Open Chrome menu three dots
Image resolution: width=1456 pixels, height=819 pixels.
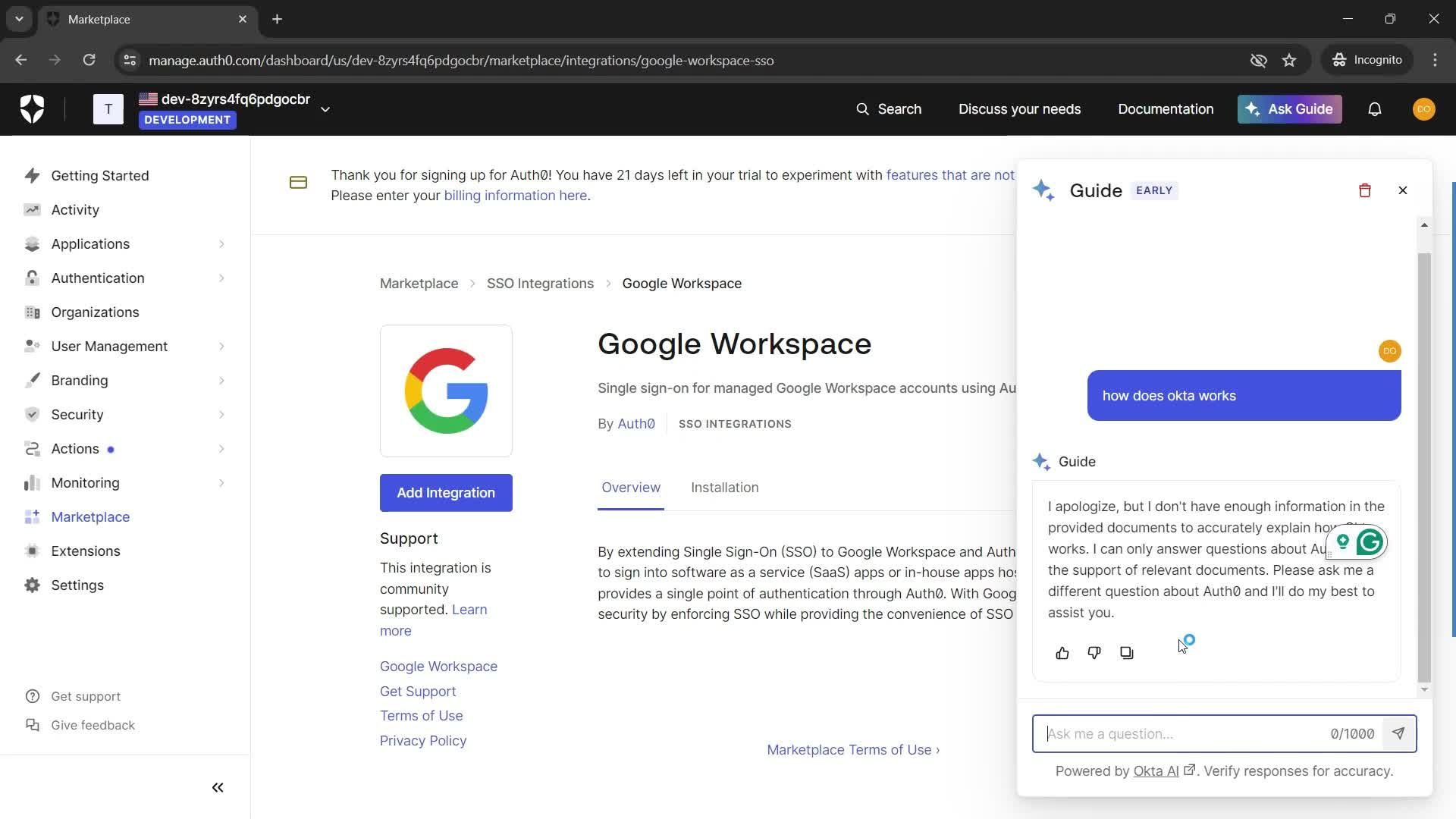(x=1435, y=60)
